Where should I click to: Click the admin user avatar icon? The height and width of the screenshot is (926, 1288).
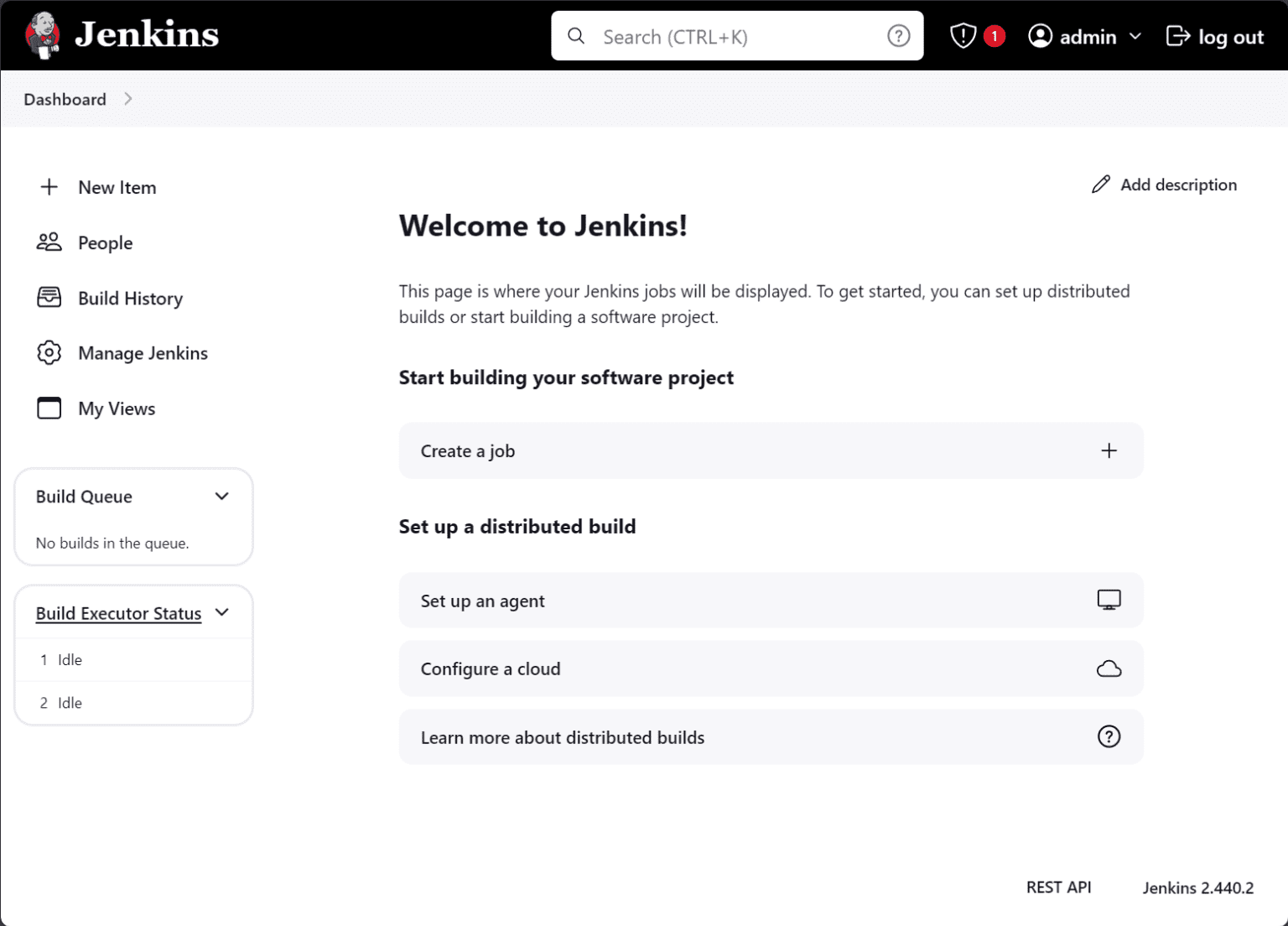(x=1041, y=36)
